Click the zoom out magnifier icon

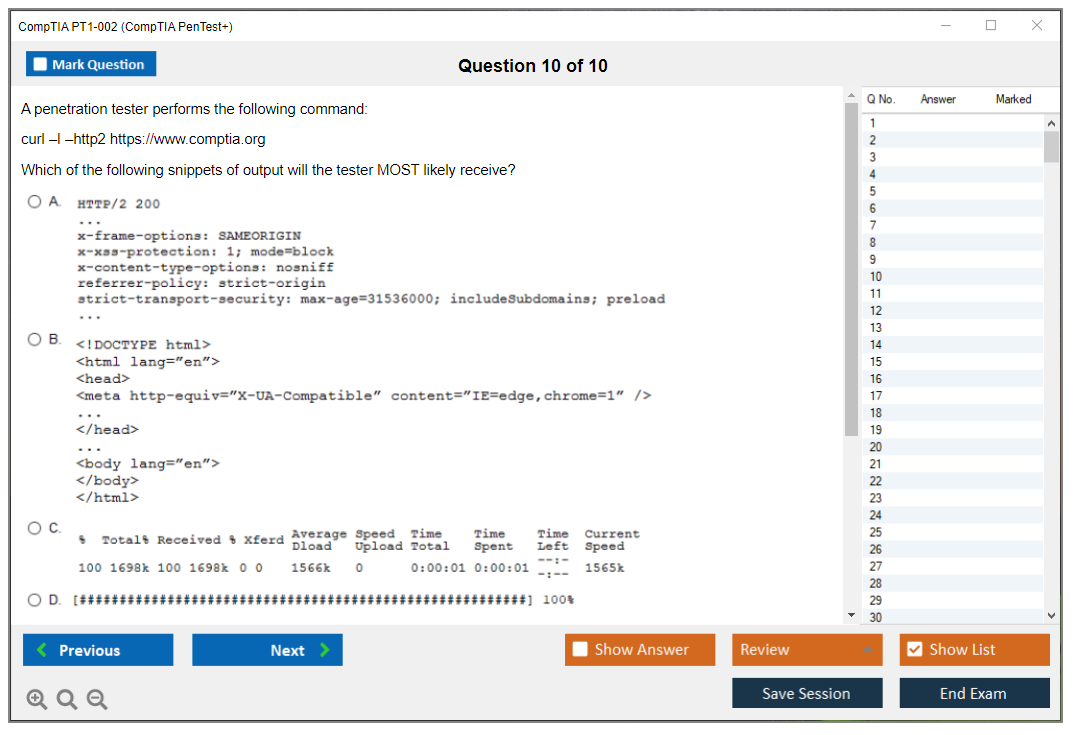97,700
